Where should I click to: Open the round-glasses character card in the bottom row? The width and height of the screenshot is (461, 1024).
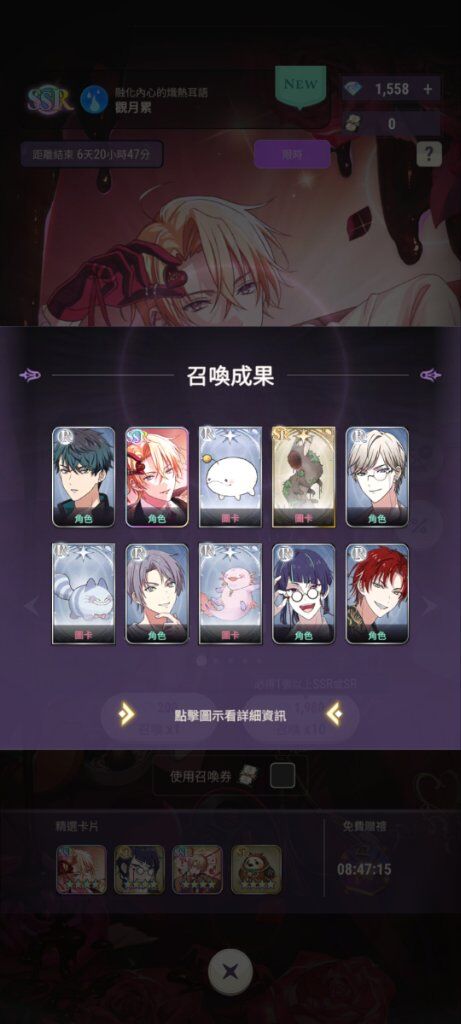coord(304,594)
